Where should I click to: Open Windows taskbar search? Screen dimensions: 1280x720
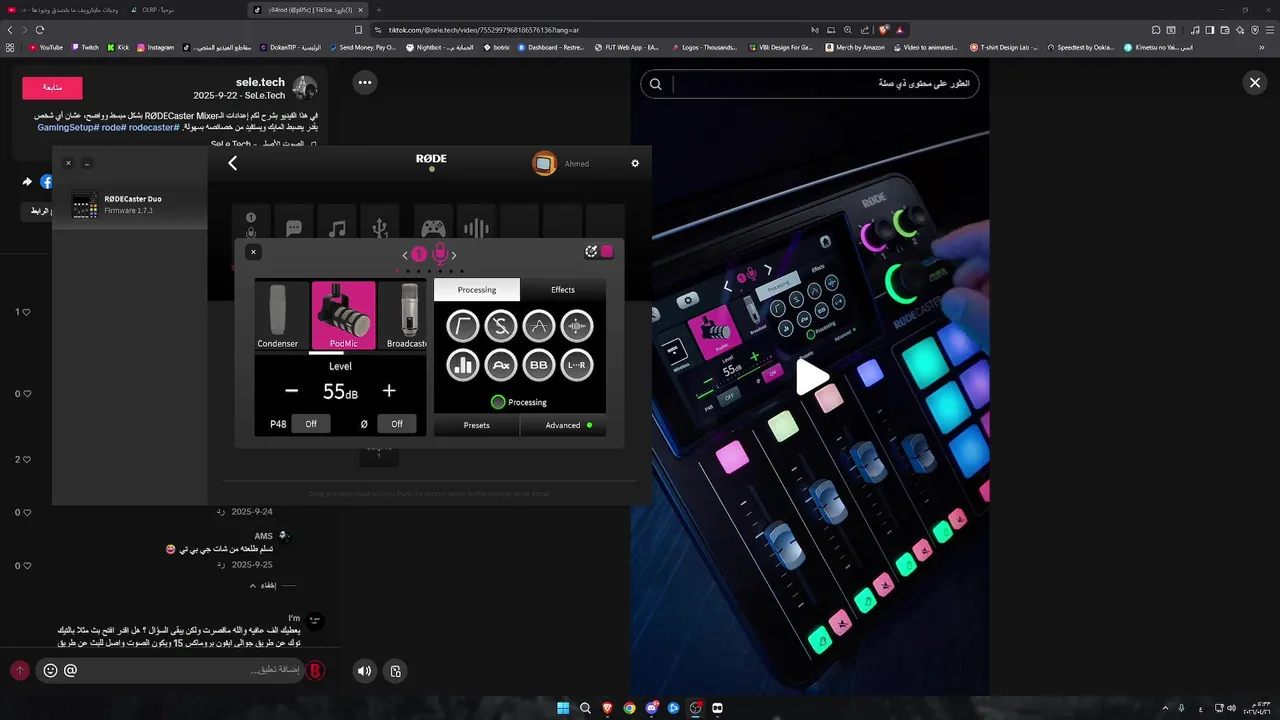coord(585,708)
